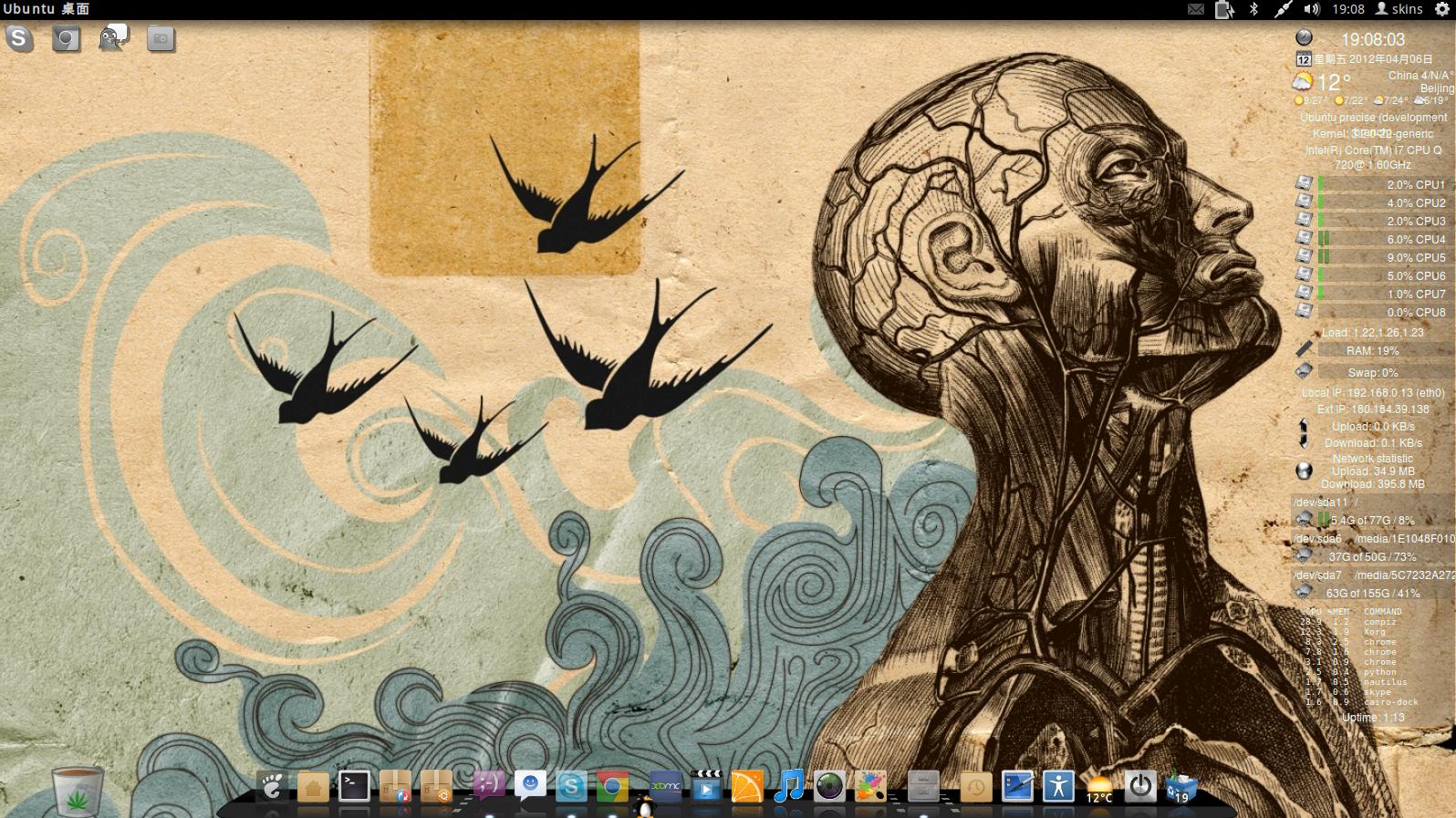
Task: Click the 12° current temperature widget
Action: 1334,82
